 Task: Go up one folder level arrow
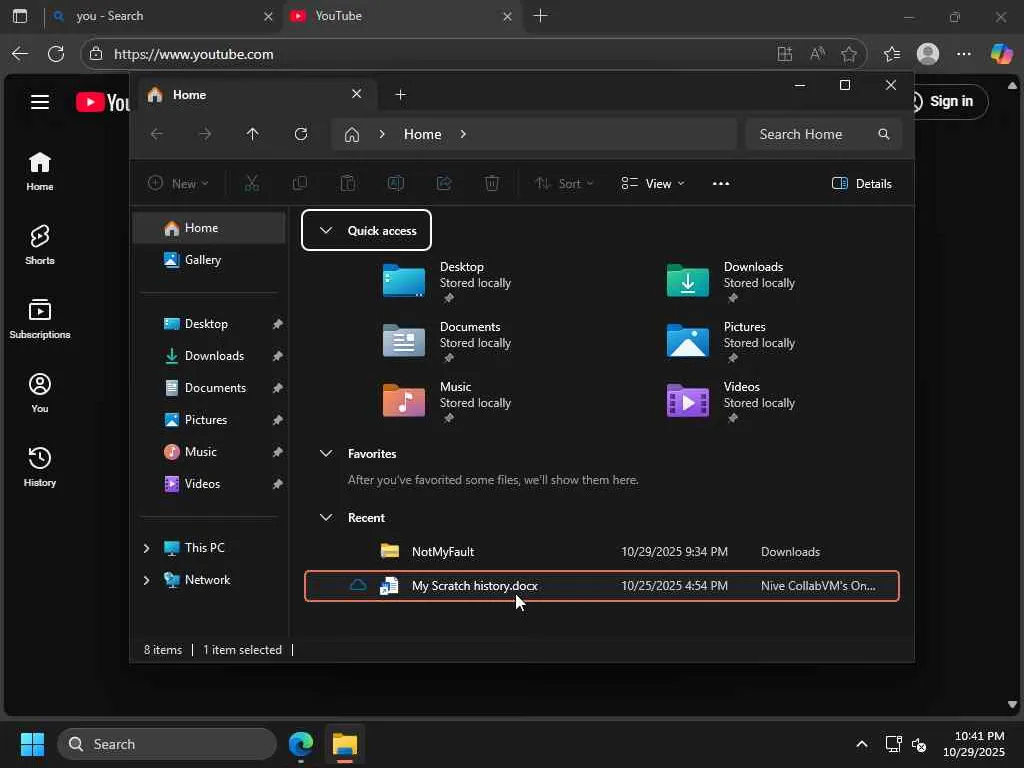[x=252, y=134]
